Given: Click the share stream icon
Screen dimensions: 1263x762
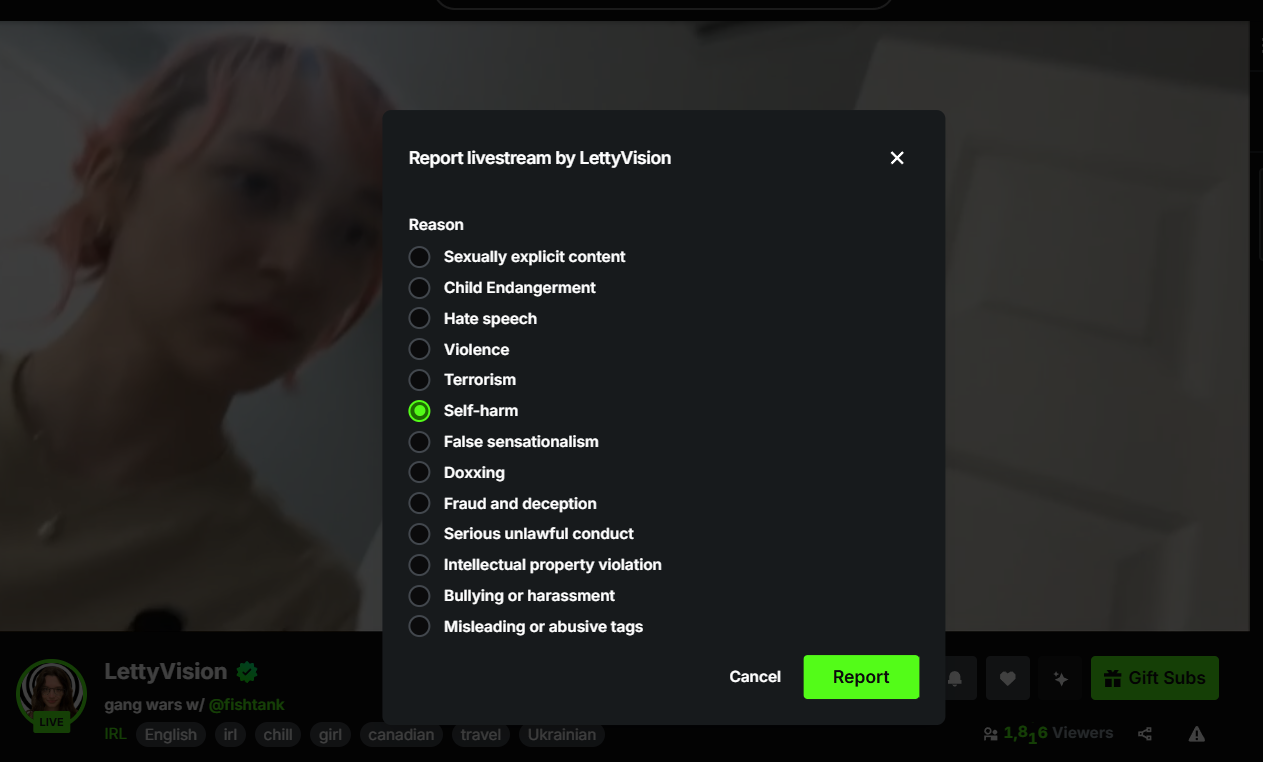Looking at the screenshot, I should click(x=1145, y=734).
